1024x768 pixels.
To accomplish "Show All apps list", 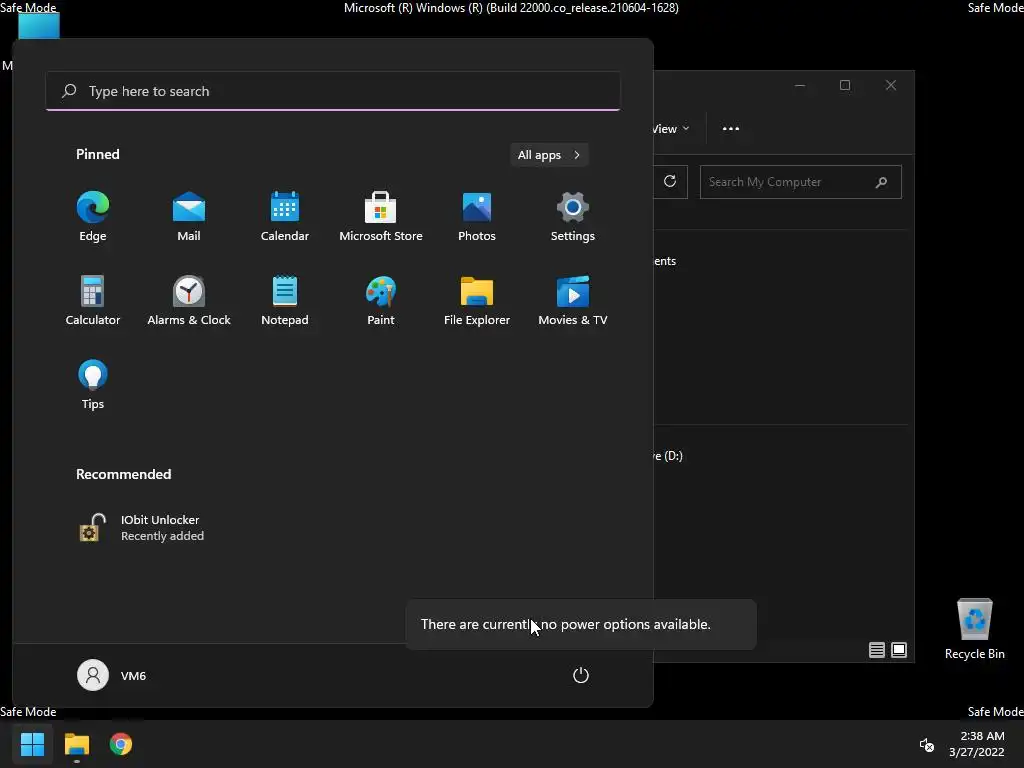I will point(549,155).
